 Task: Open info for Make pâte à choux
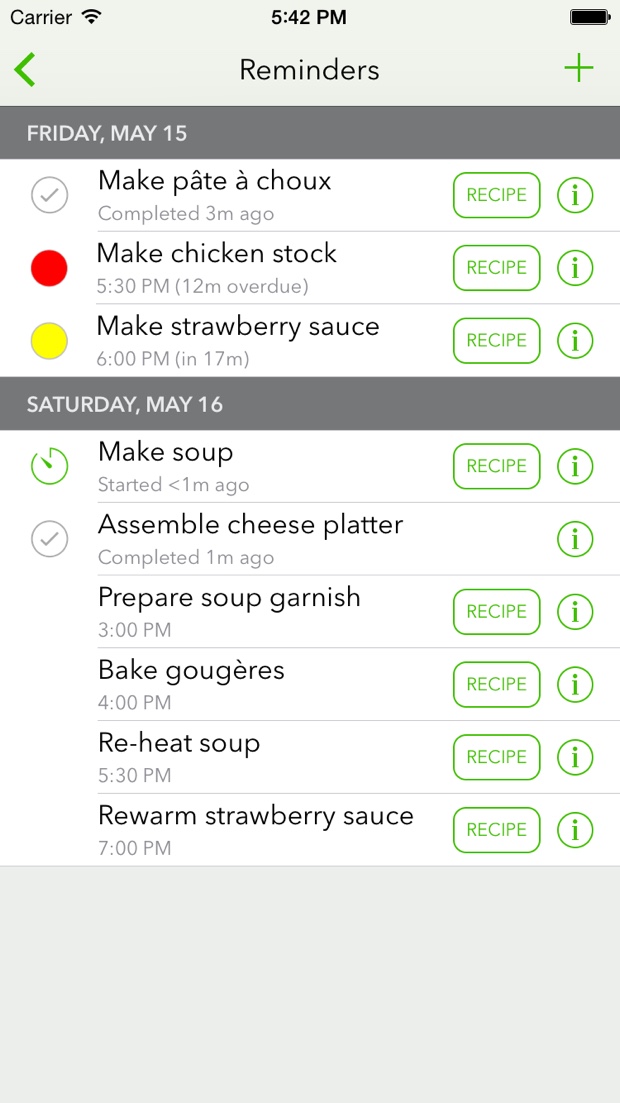click(x=575, y=195)
